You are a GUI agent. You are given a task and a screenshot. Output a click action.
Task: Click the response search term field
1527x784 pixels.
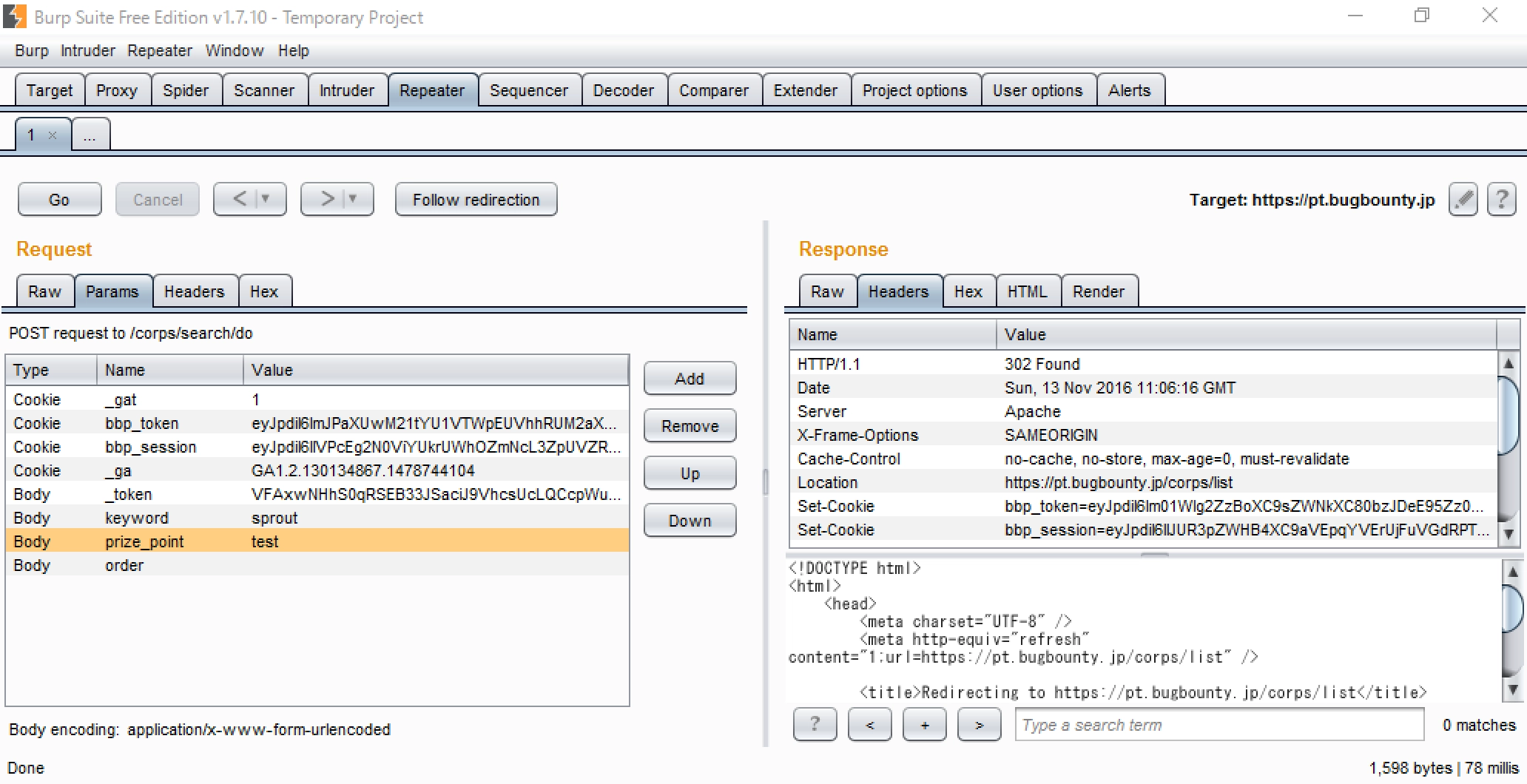tap(1218, 725)
